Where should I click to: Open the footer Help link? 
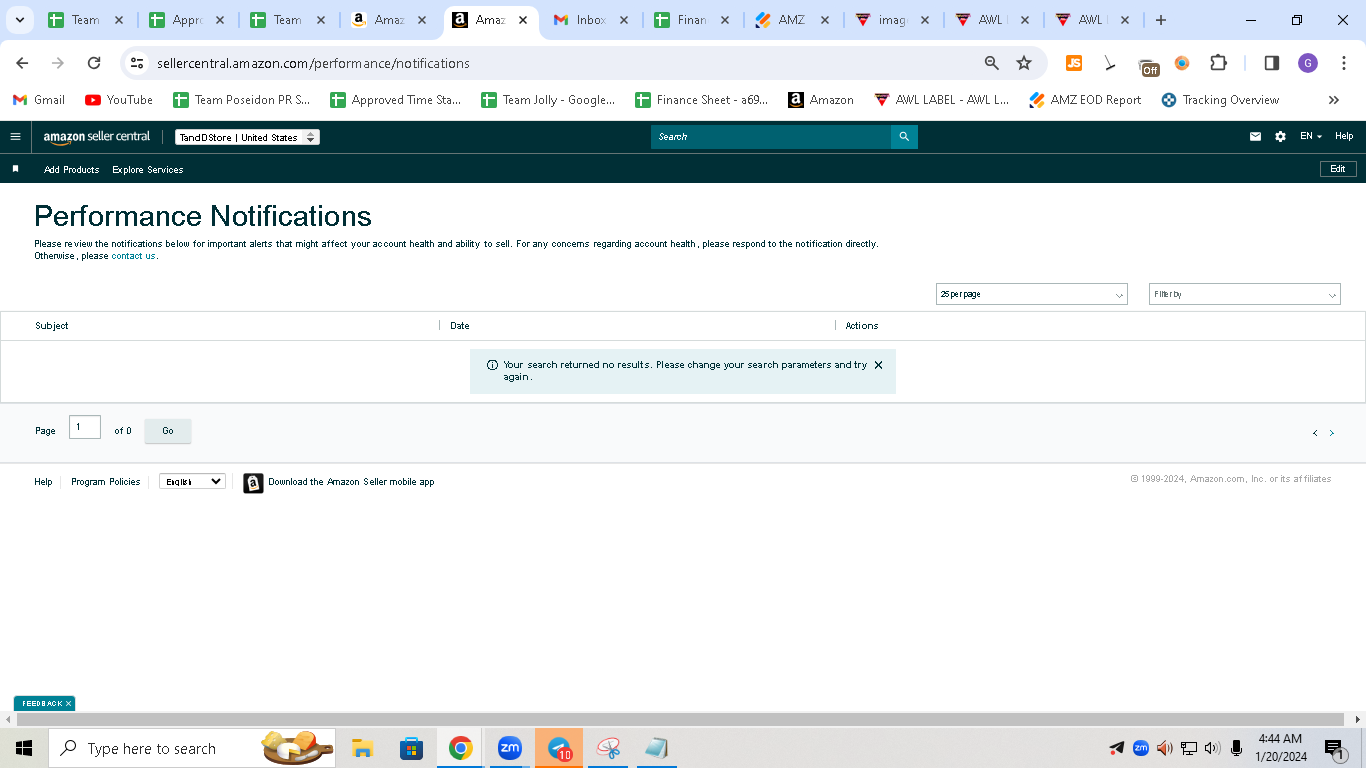click(x=43, y=482)
